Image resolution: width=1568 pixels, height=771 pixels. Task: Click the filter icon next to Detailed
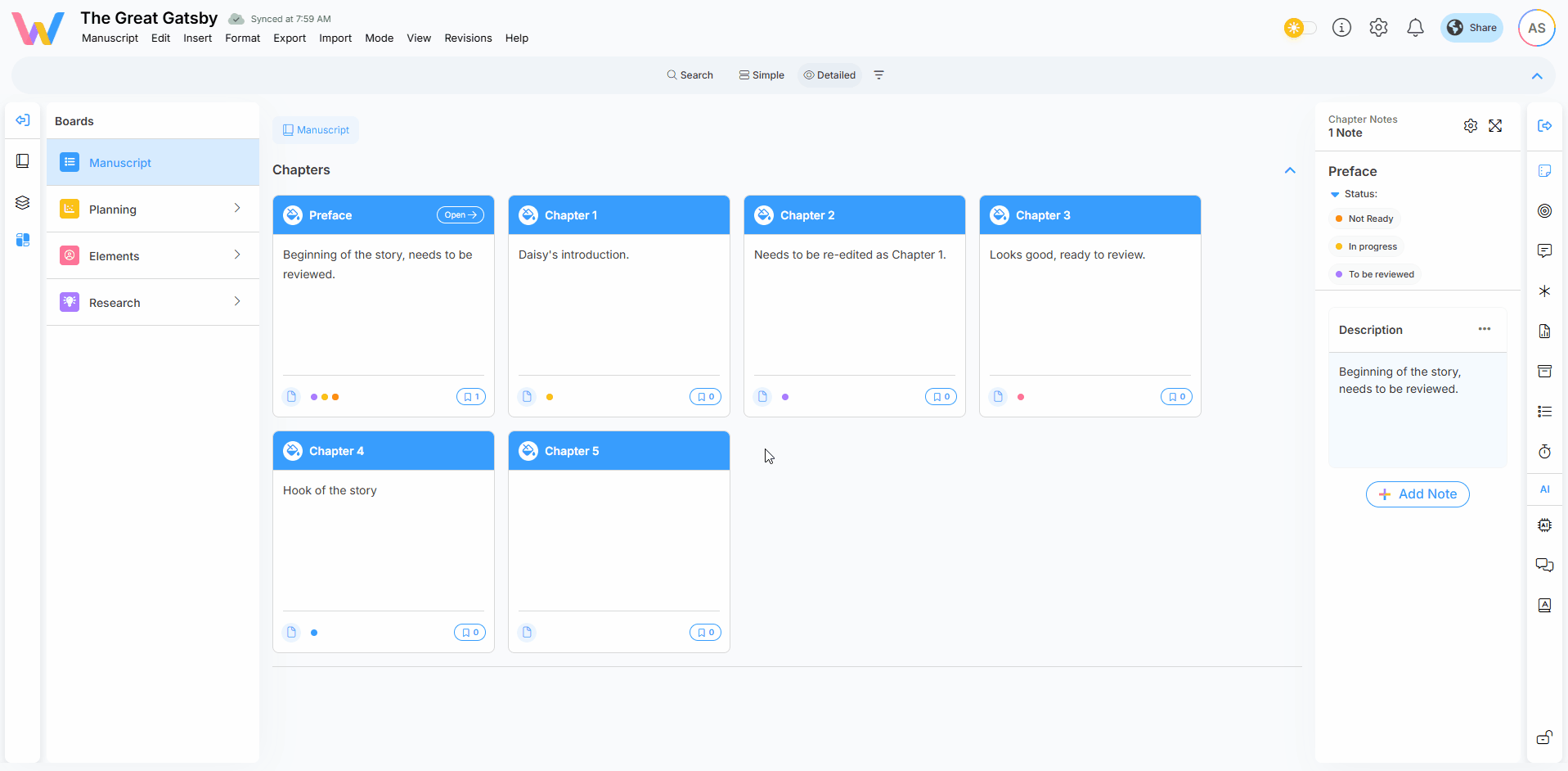(879, 75)
